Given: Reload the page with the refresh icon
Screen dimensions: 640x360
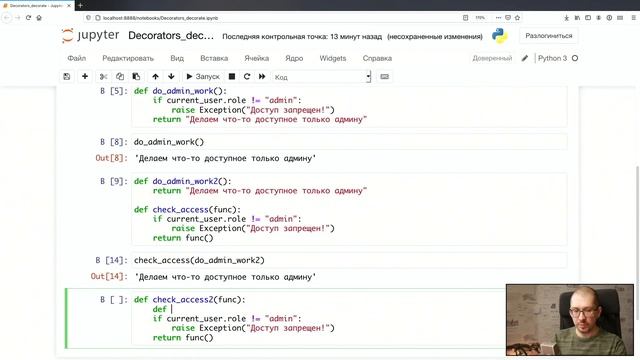Looking at the screenshot, I should [x=28, y=18].
